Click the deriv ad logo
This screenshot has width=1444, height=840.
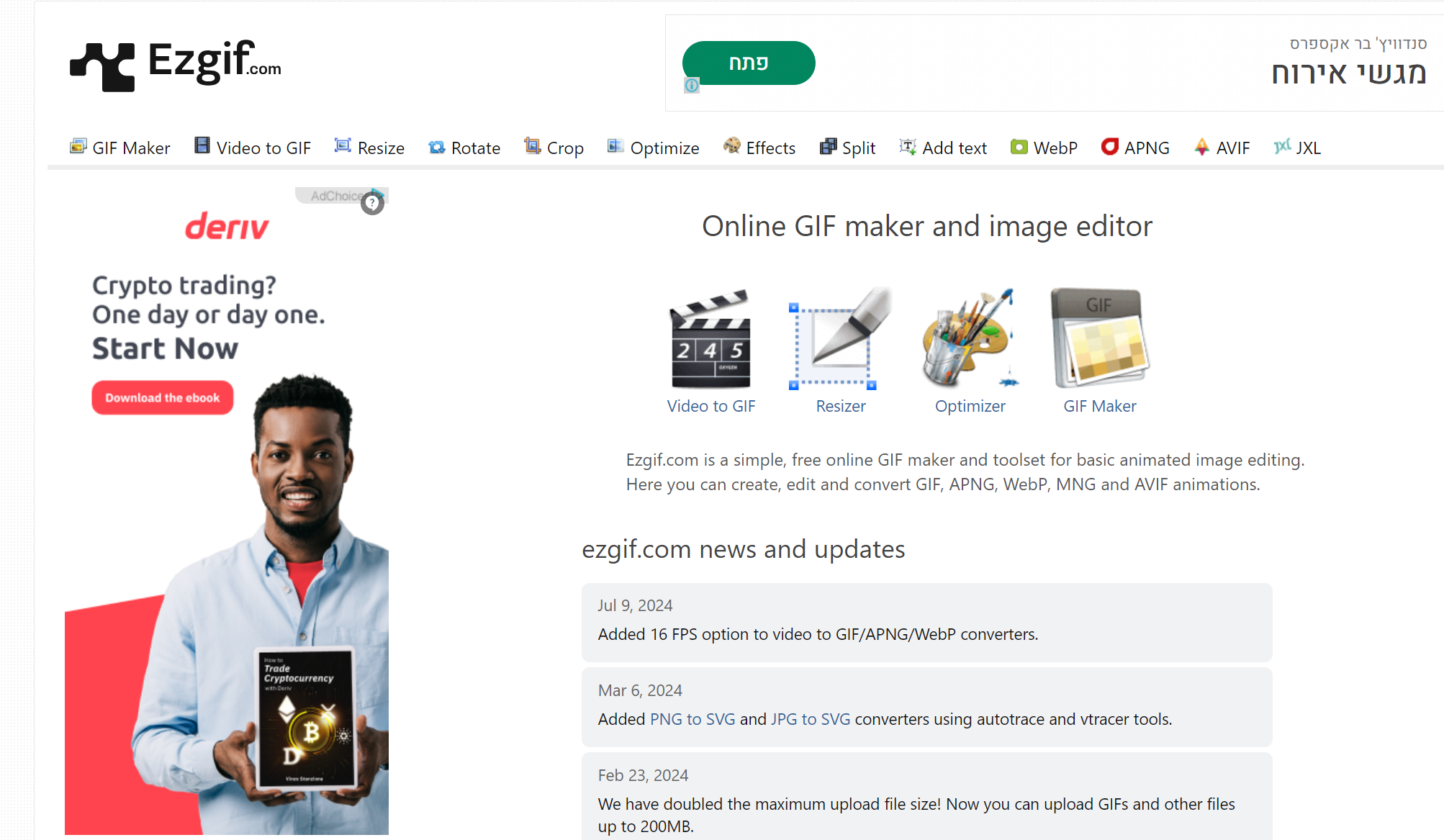click(x=227, y=226)
